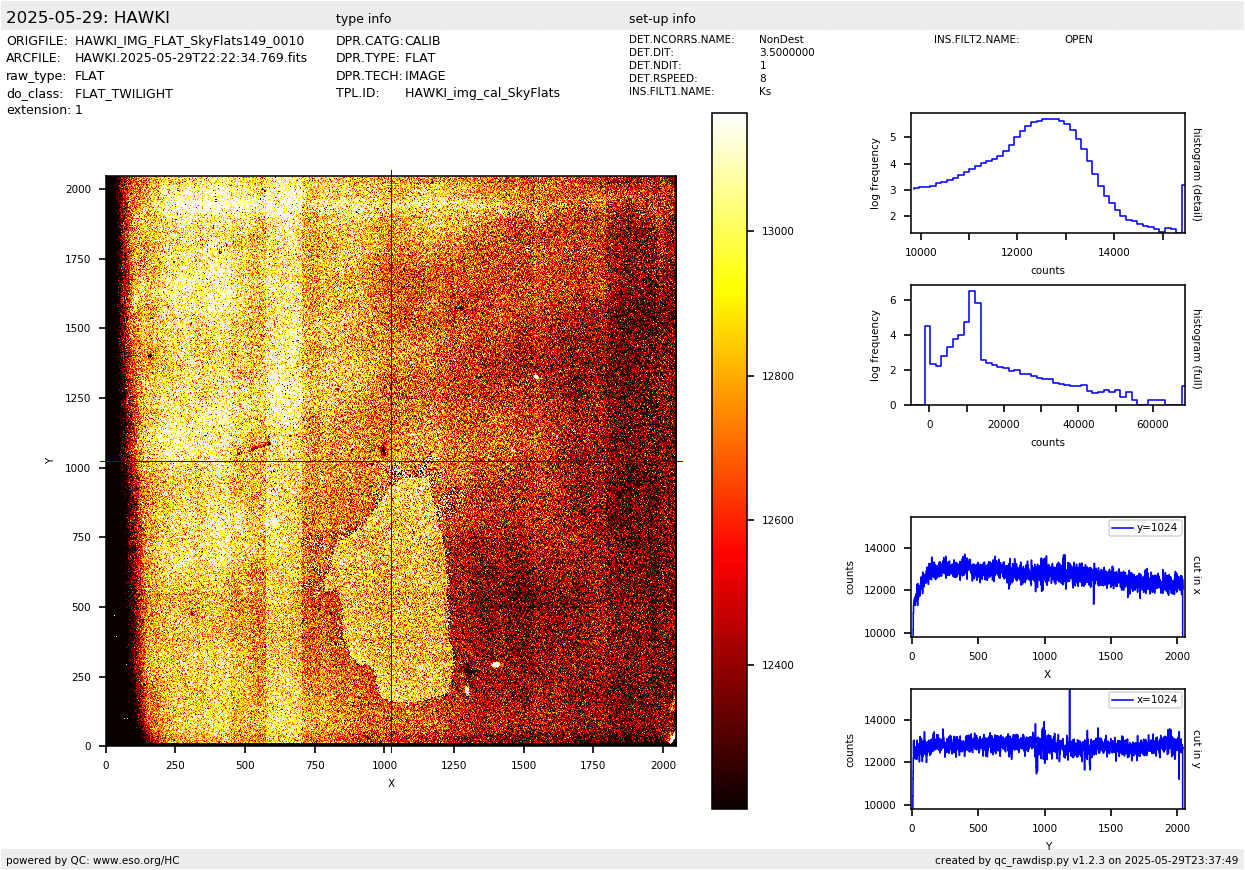Click the DET.DIT value 3.5000000
Screen dimensions: 1245x870
786,53
